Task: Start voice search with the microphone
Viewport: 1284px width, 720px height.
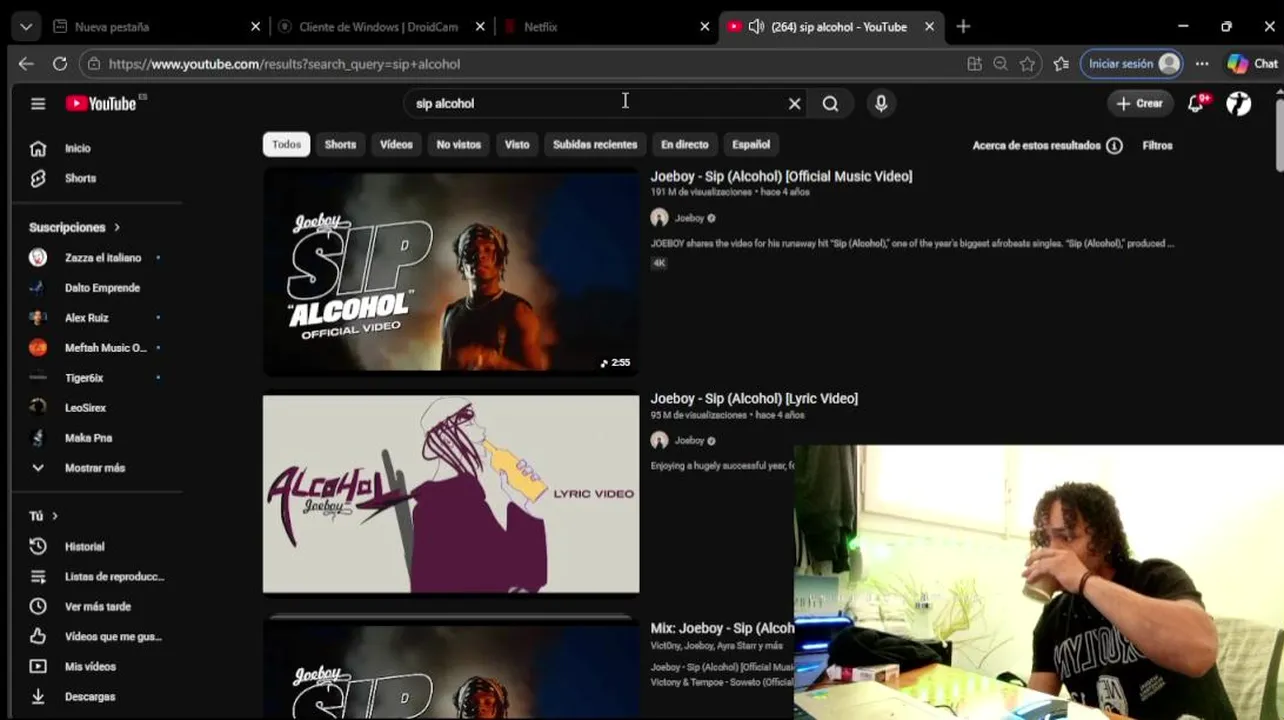Action: point(881,103)
